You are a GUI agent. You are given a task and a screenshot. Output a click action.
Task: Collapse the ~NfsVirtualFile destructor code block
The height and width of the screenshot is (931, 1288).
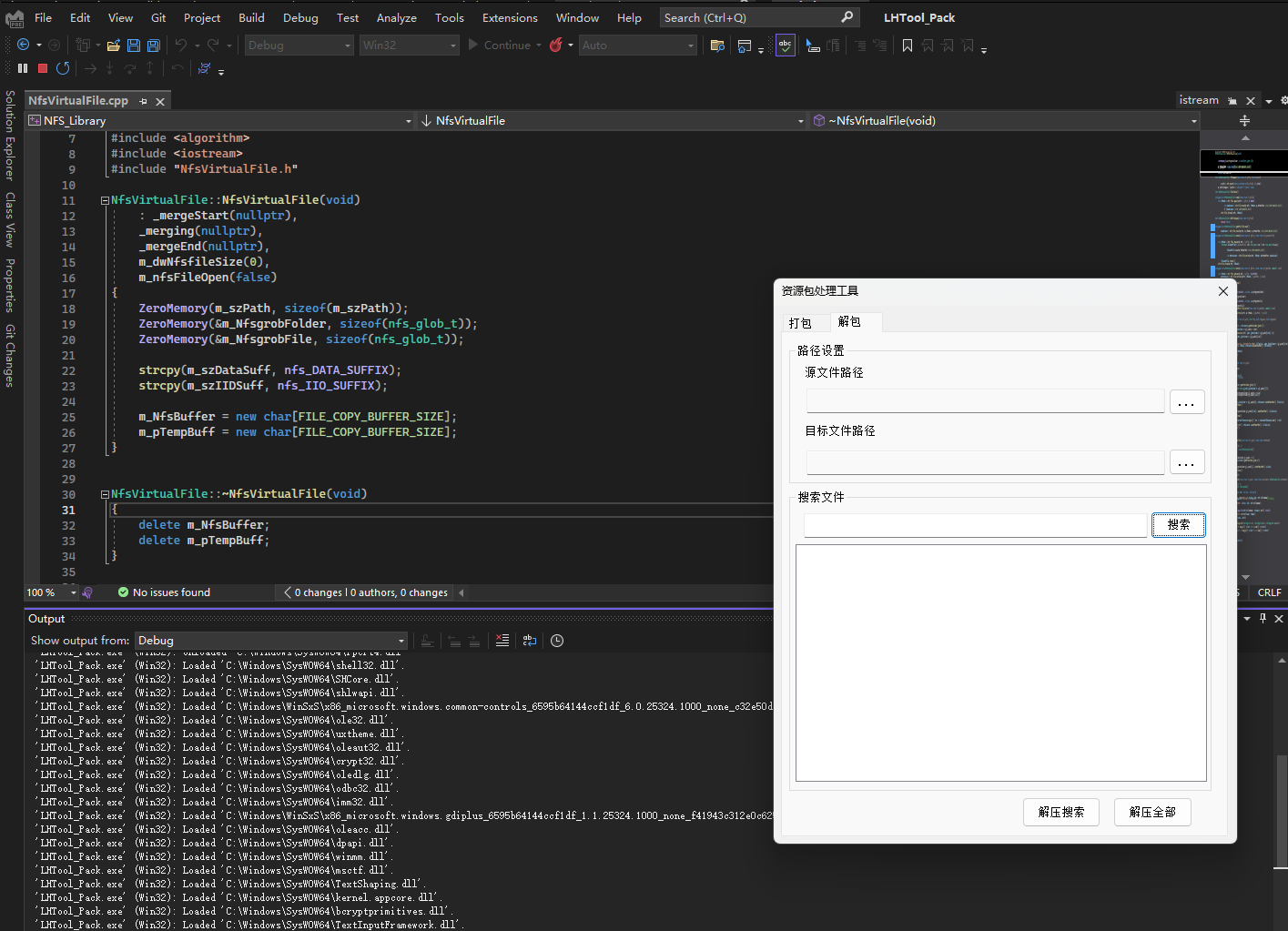(106, 494)
